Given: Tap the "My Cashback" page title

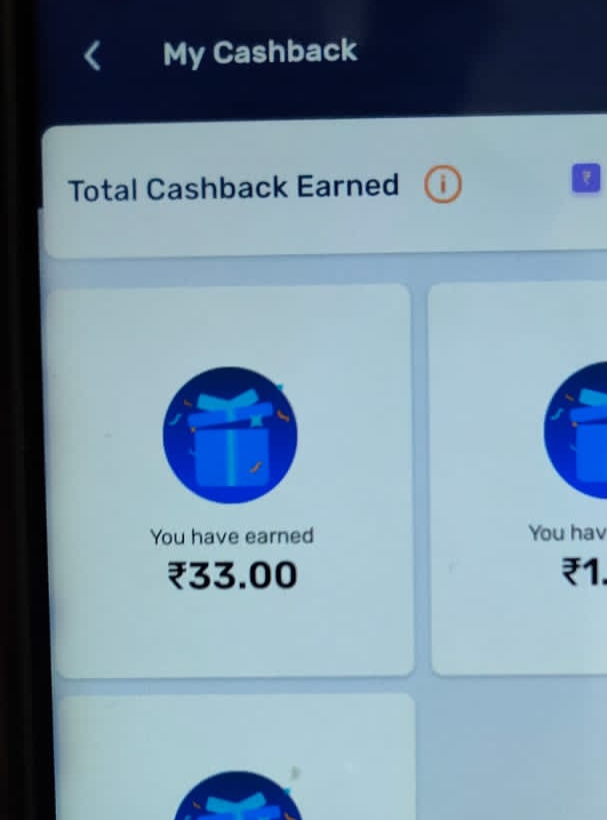Looking at the screenshot, I should coord(260,53).
